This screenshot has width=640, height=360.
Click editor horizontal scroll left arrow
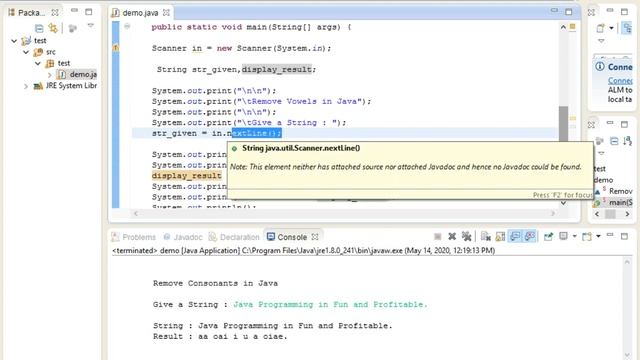pyautogui.click(x=136, y=213)
